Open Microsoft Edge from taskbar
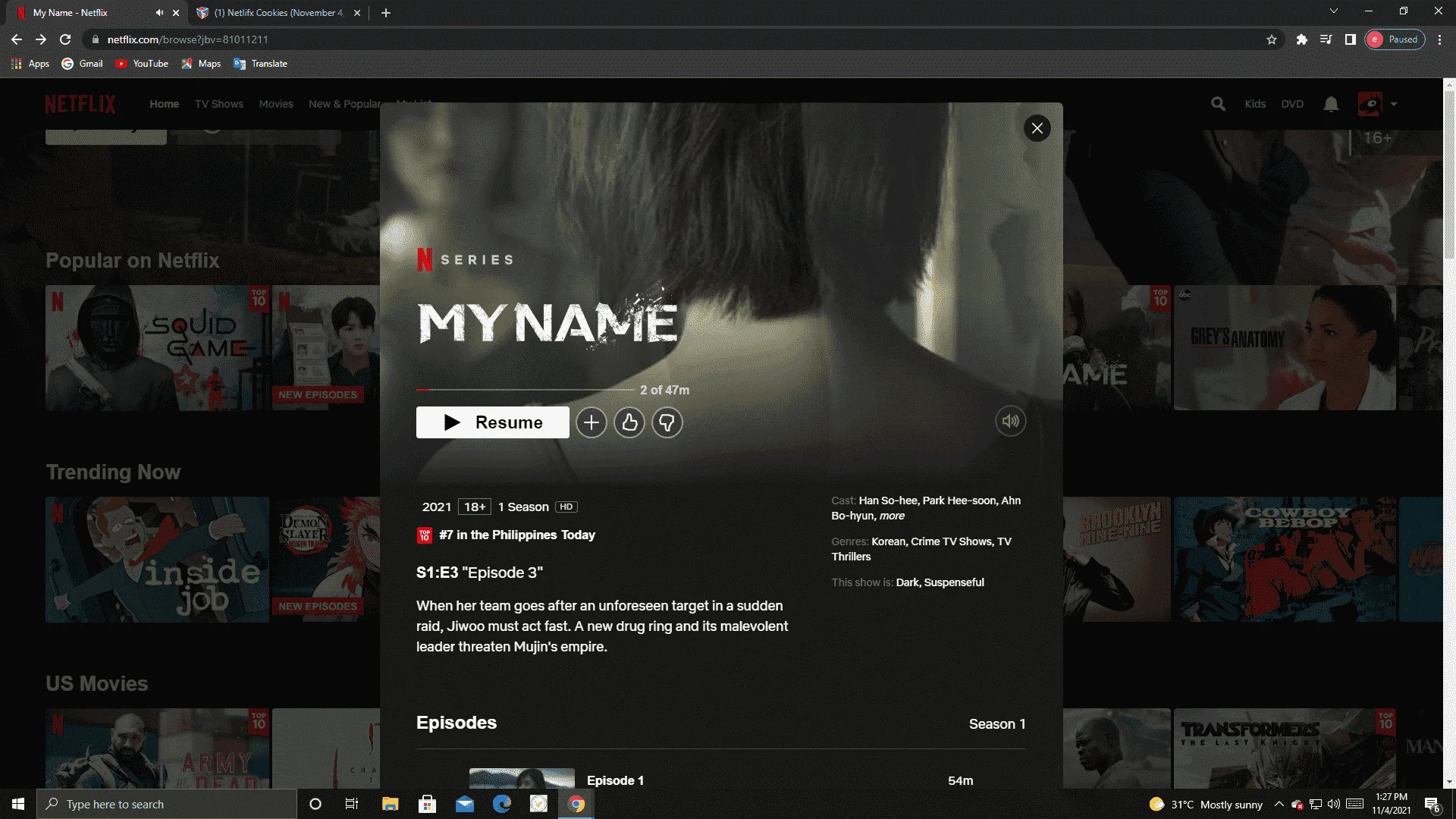The width and height of the screenshot is (1456, 819). (501, 804)
